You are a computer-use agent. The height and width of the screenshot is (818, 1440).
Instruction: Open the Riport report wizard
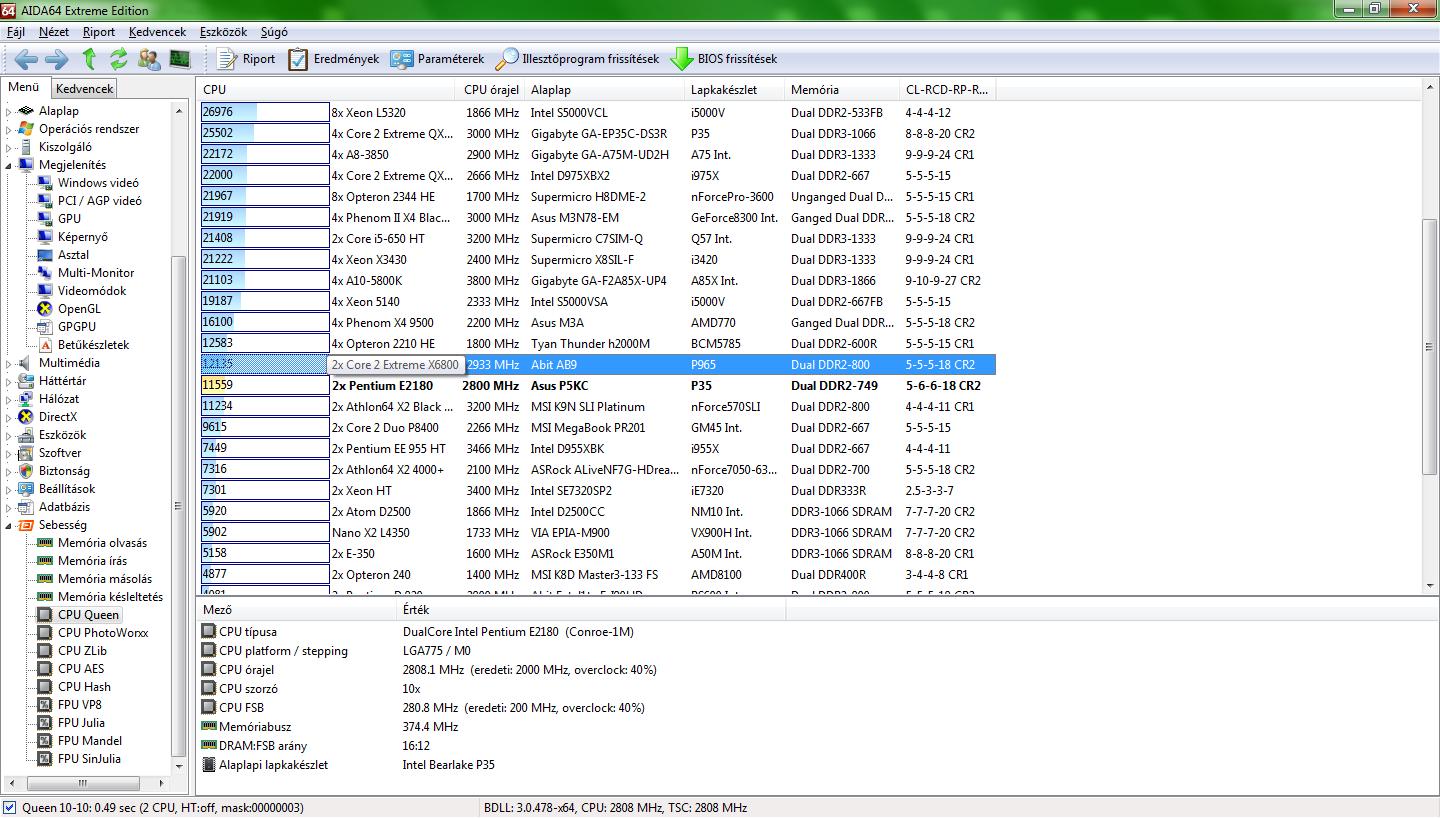[x=246, y=59]
